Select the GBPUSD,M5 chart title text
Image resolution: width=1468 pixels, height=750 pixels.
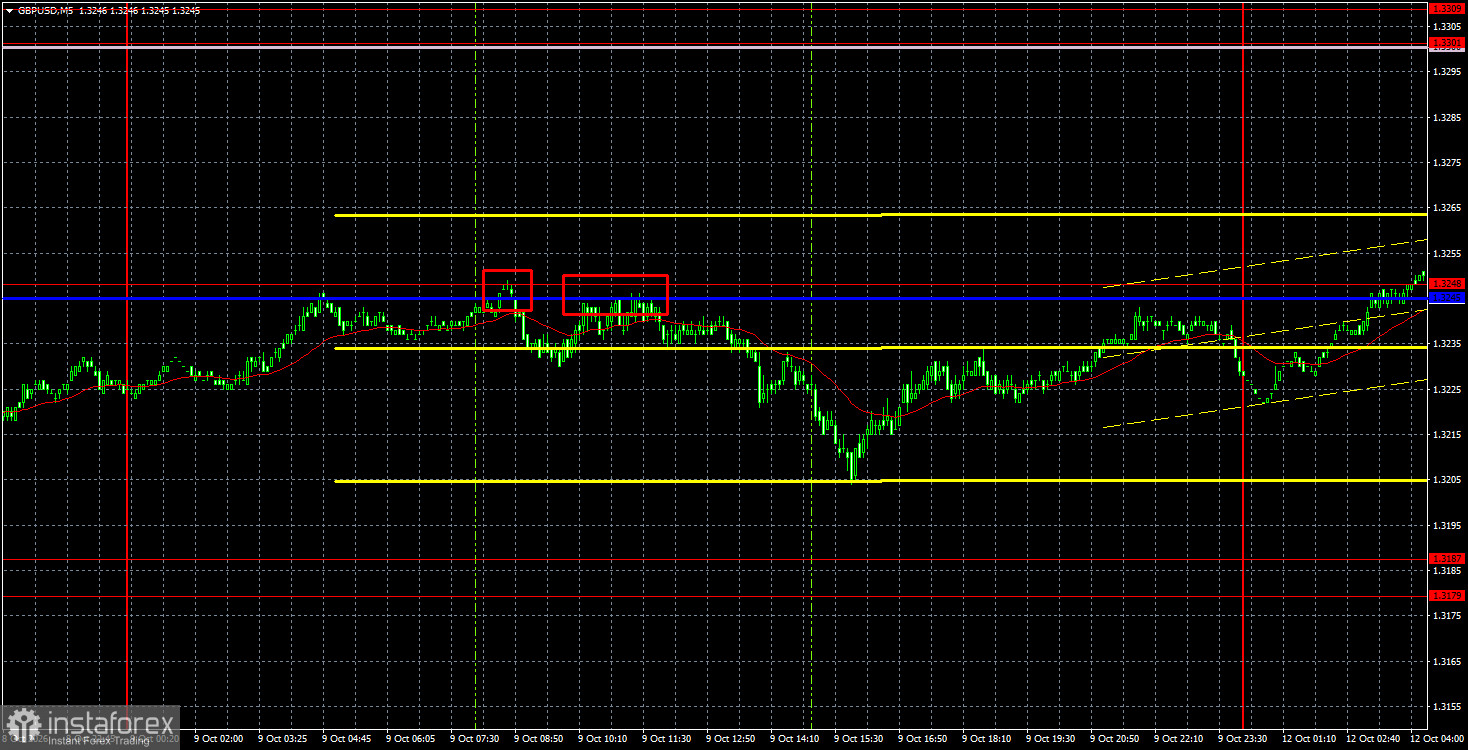44,10
